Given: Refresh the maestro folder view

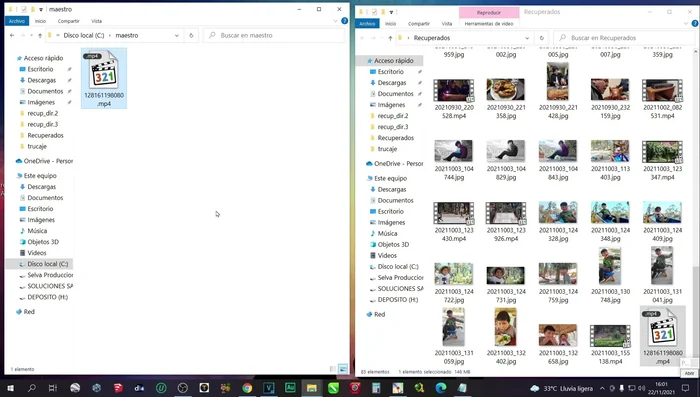Looking at the screenshot, I should coord(191,35).
